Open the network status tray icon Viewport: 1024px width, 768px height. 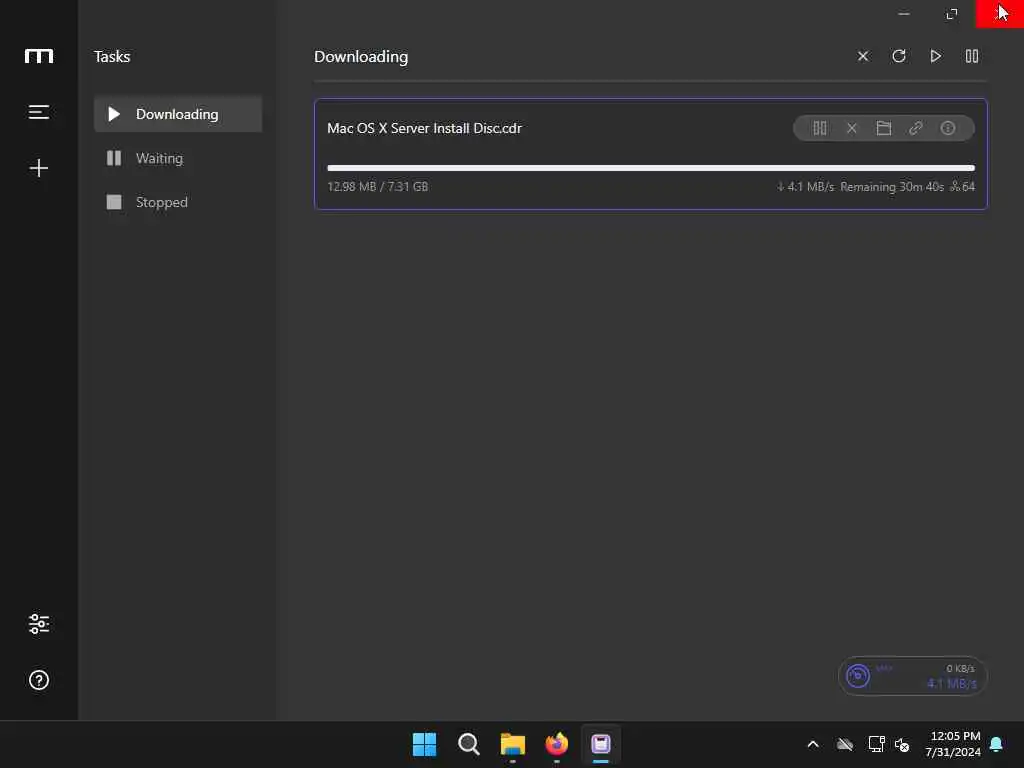[876, 744]
